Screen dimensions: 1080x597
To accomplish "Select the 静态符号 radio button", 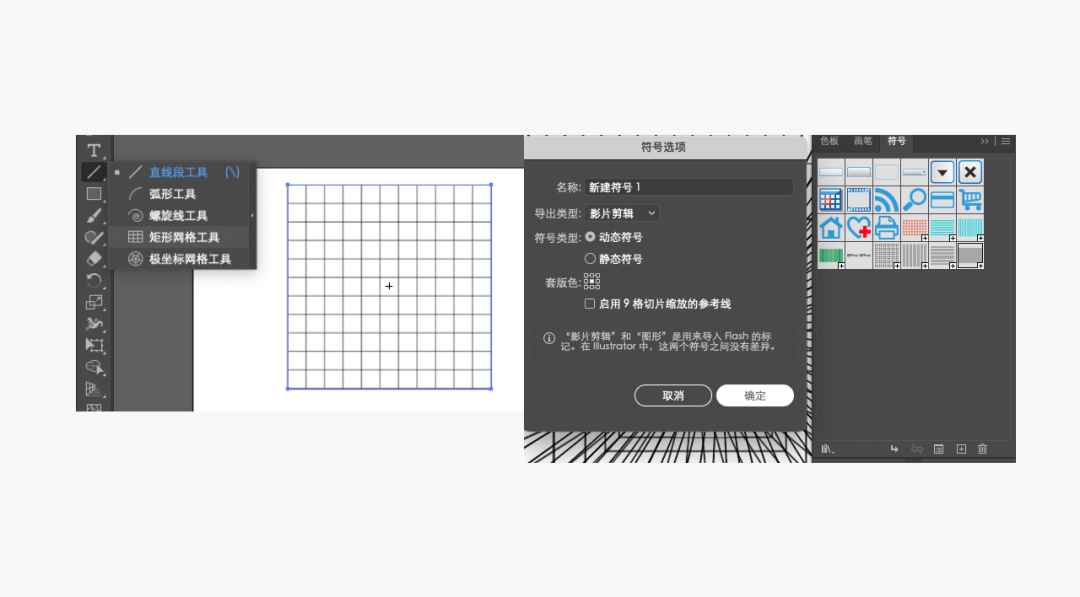I will [x=590, y=259].
